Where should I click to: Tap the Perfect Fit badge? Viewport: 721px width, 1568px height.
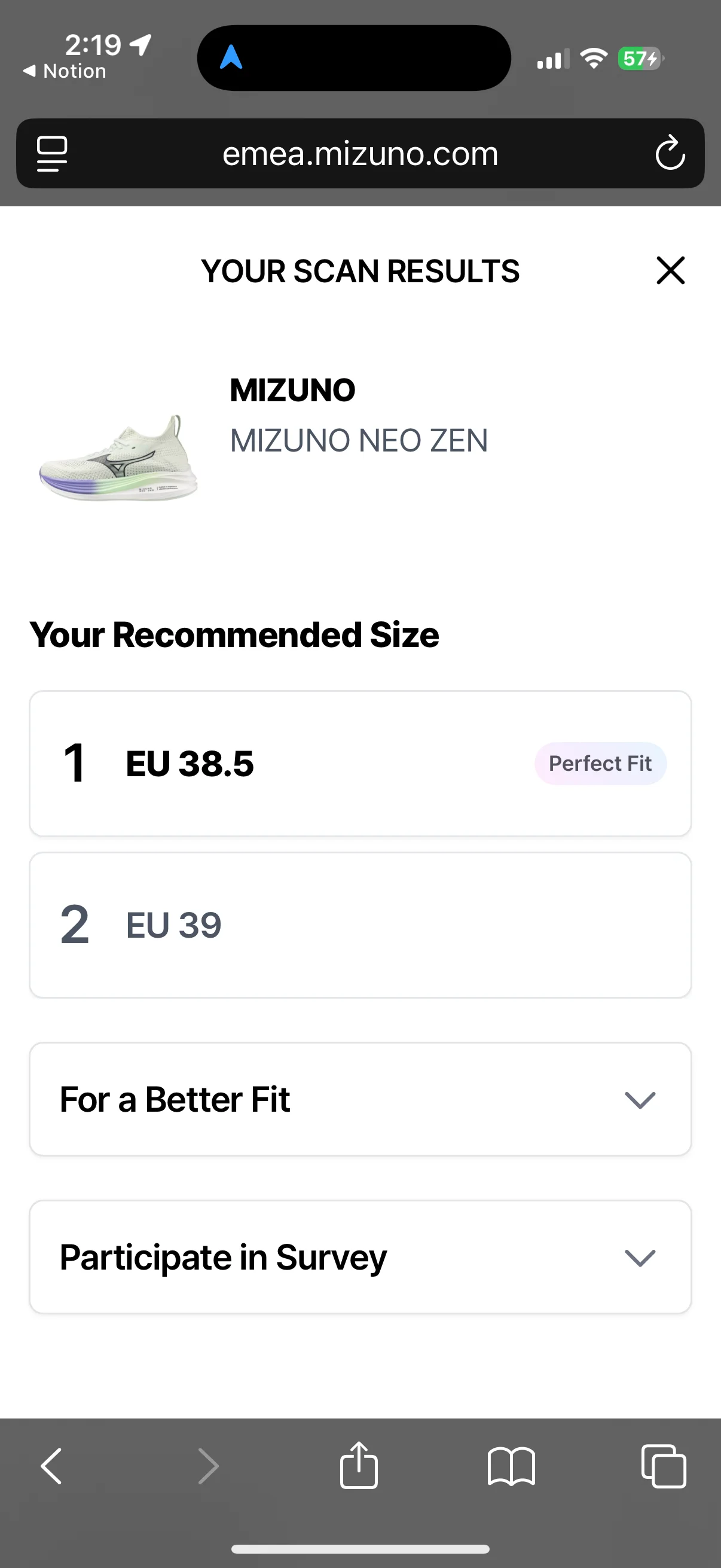pyautogui.click(x=600, y=763)
